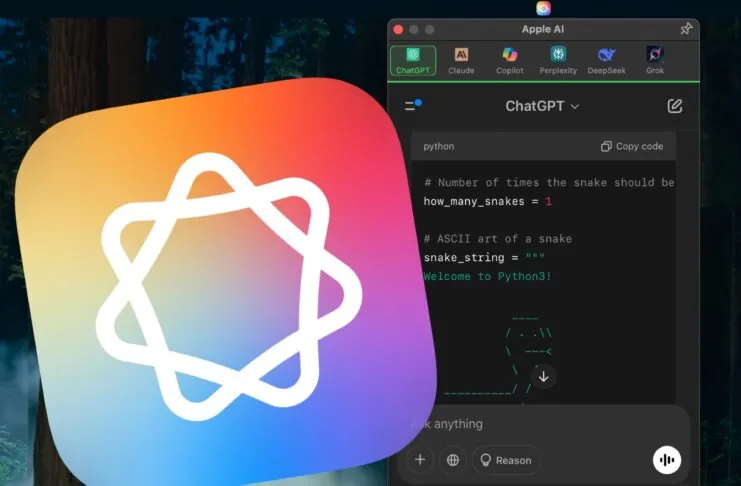Switch to the Copilot tab
741x486 pixels.
[509, 61]
